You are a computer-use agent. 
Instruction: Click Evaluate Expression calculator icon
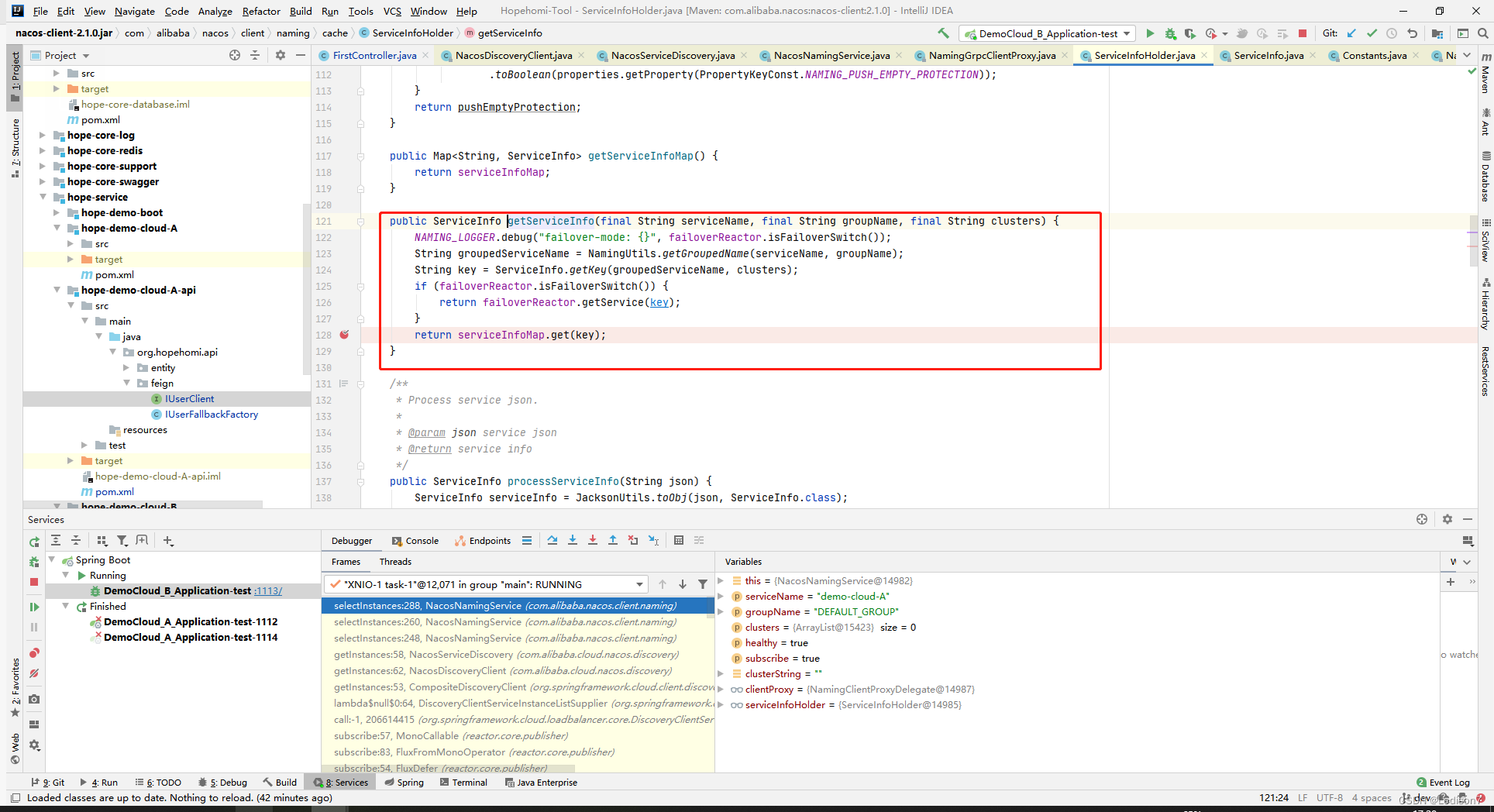[679, 540]
